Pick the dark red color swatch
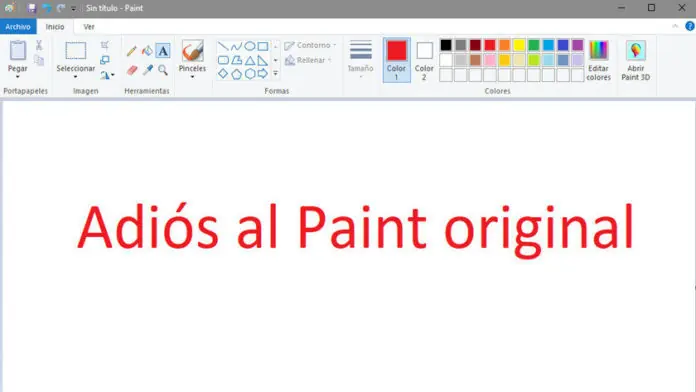The image size is (696, 392). click(475, 45)
